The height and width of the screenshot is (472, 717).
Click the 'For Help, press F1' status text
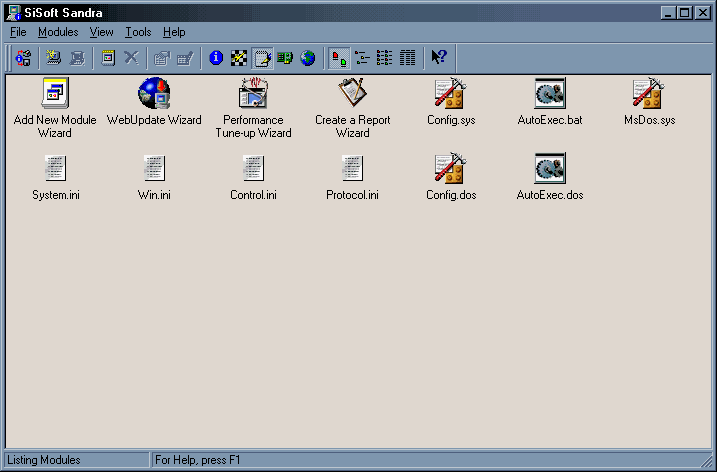[x=198, y=460]
